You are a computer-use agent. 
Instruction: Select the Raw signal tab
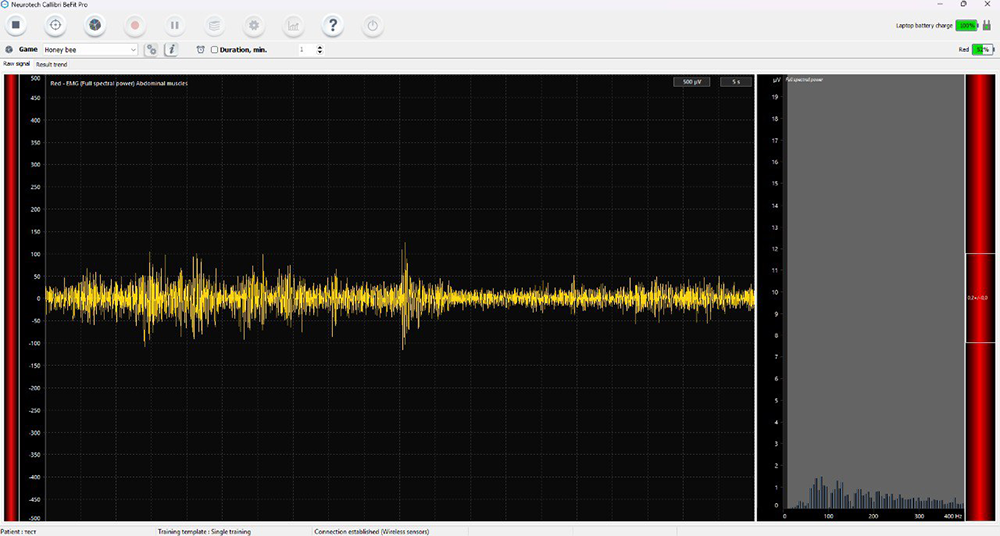(x=16, y=64)
